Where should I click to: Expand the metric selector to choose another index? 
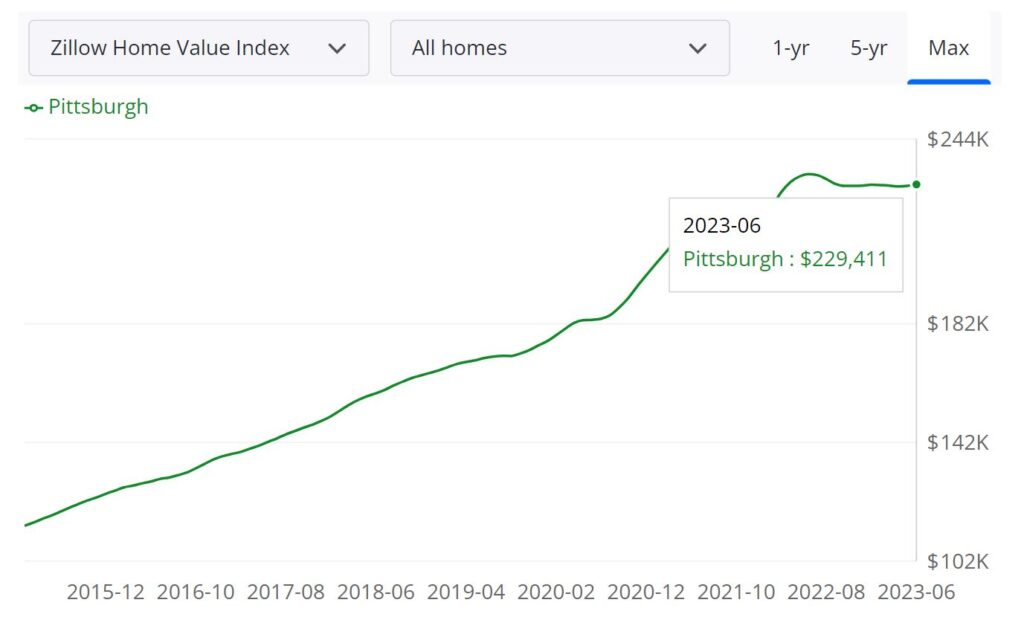[198, 47]
